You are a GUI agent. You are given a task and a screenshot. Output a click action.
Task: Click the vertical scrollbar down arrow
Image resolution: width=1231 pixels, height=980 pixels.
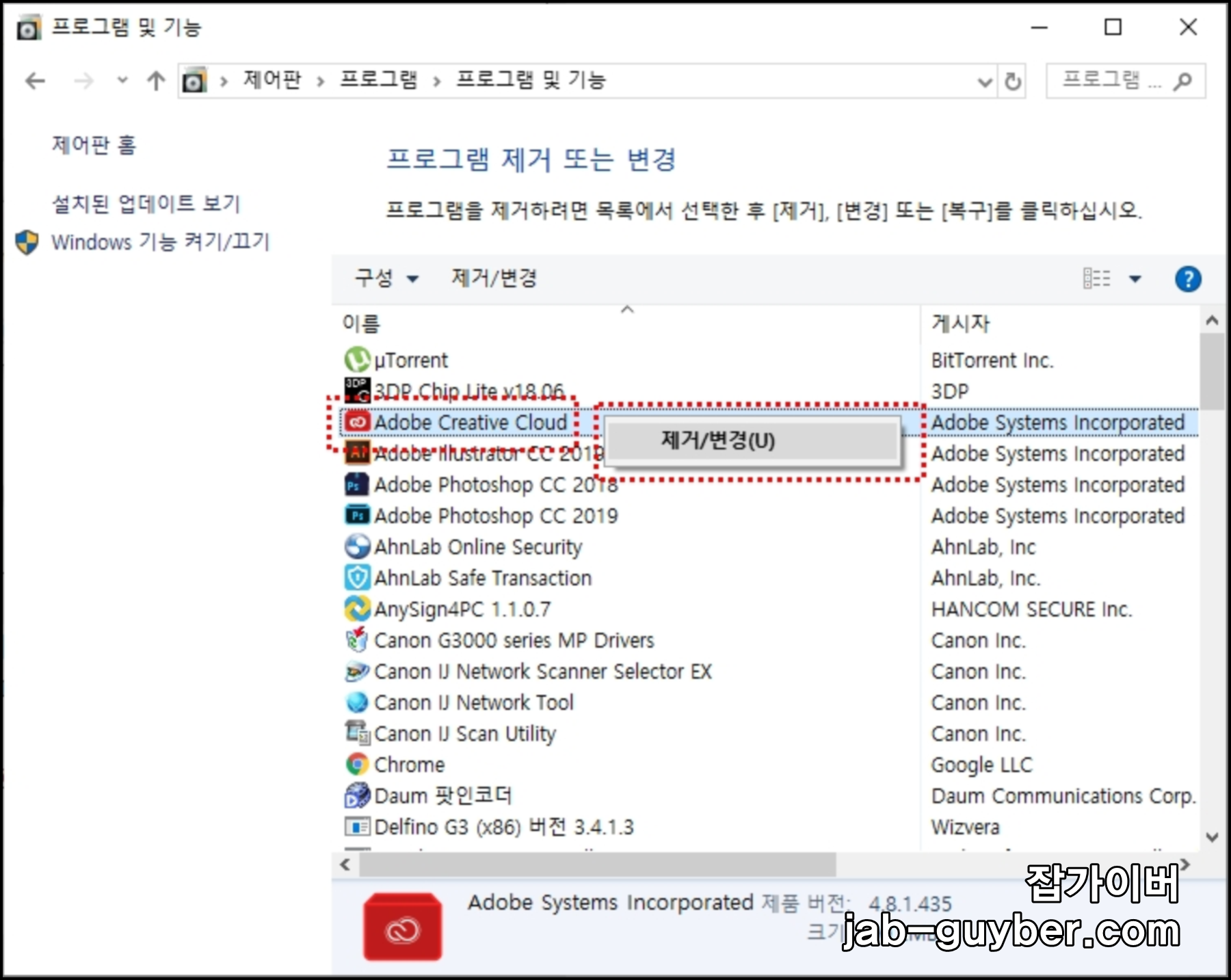point(1212,836)
